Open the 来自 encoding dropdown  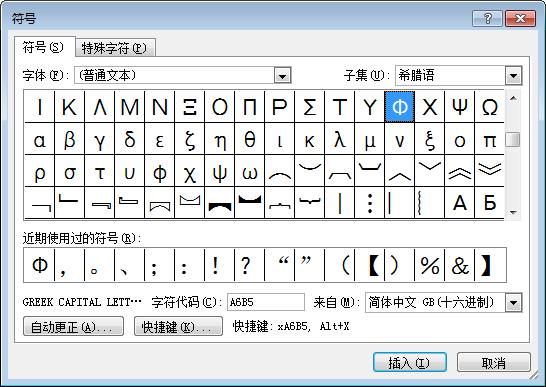pos(514,302)
